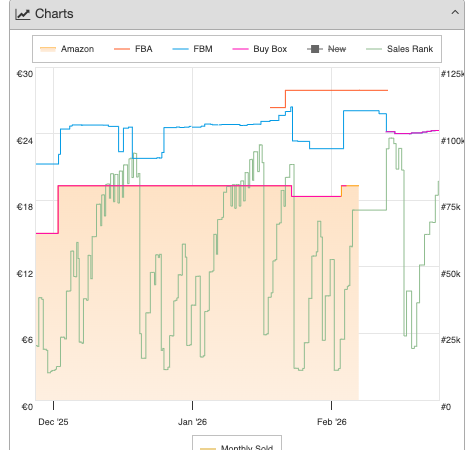Click the Feb '26 tick on the timeline
Screen dimensions: 474x450
coord(331,405)
